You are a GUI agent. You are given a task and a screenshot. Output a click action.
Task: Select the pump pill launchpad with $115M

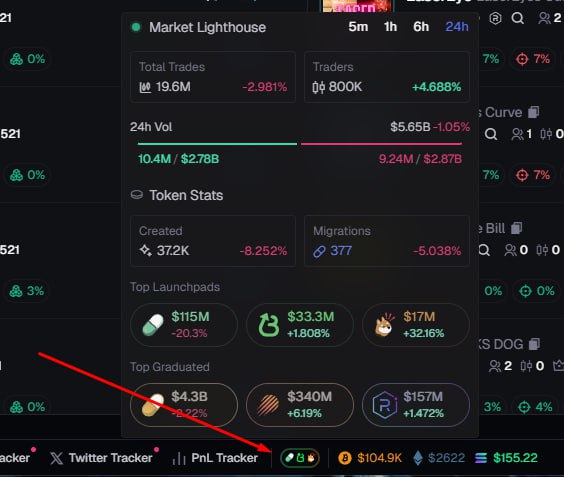184,325
